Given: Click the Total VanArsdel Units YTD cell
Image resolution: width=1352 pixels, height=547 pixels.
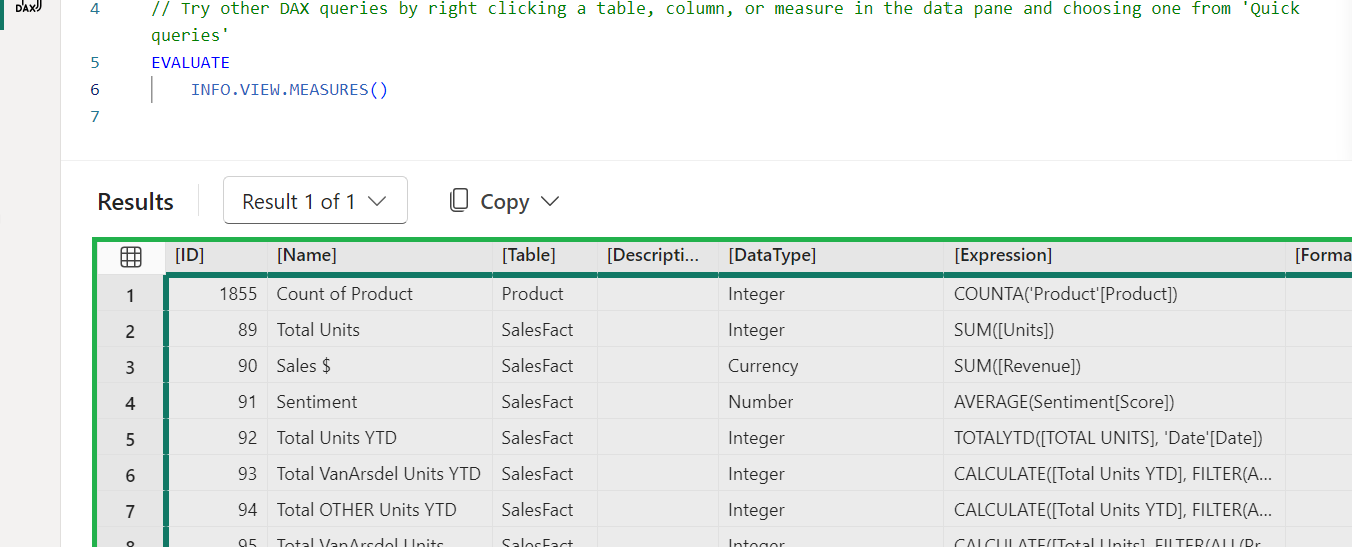Looking at the screenshot, I should [x=379, y=474].
